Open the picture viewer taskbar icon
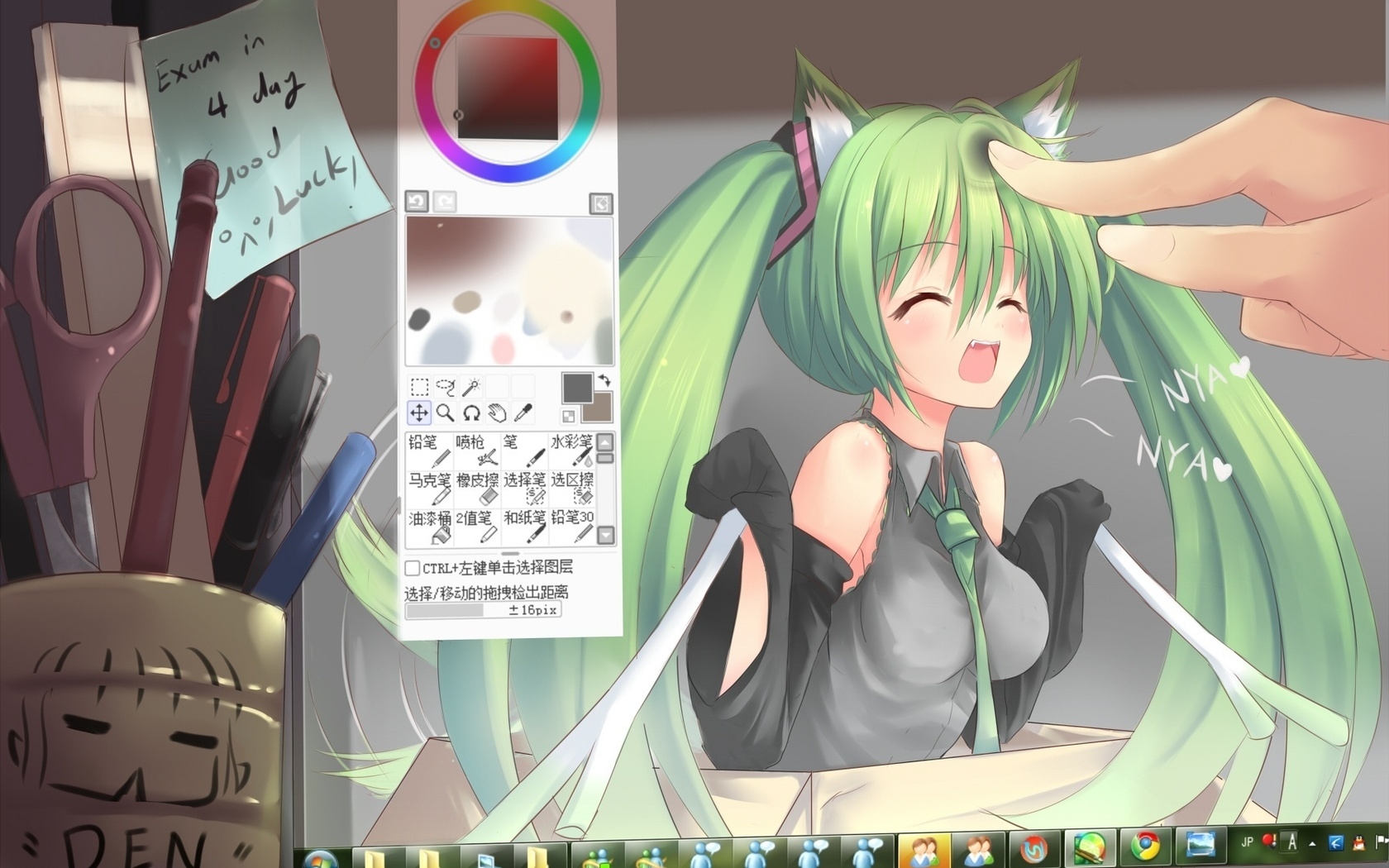 (1200, 844)
